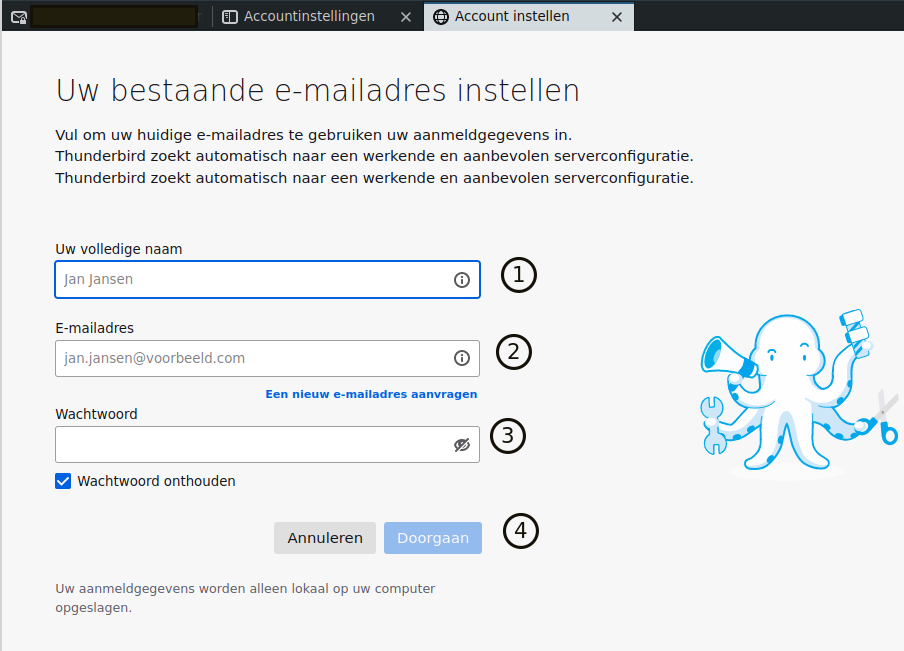Uncheck the Wachtwoord onthouden checkbox
The height and width of the screenshot is (651, 904).
coord(63,481)
